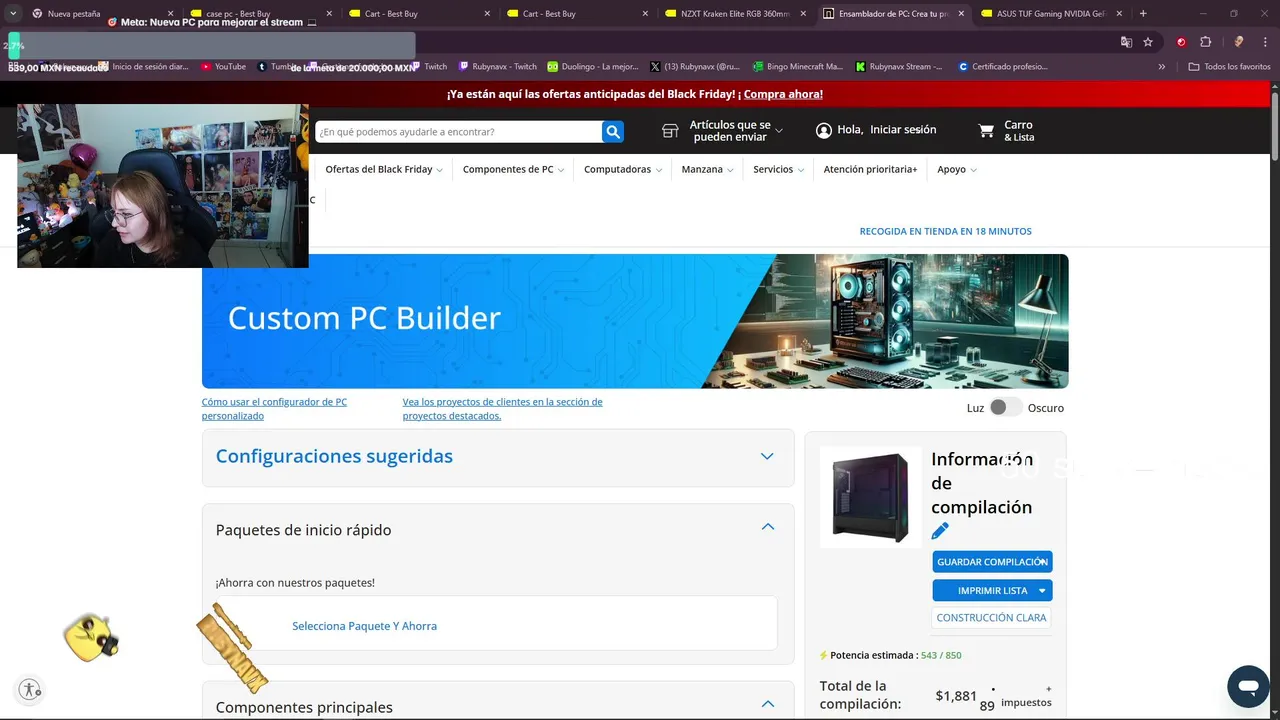Open the chat bubble widget
Image resolution: width=1280 pixels, height=720 pixels.
(x=1248, y=687)
